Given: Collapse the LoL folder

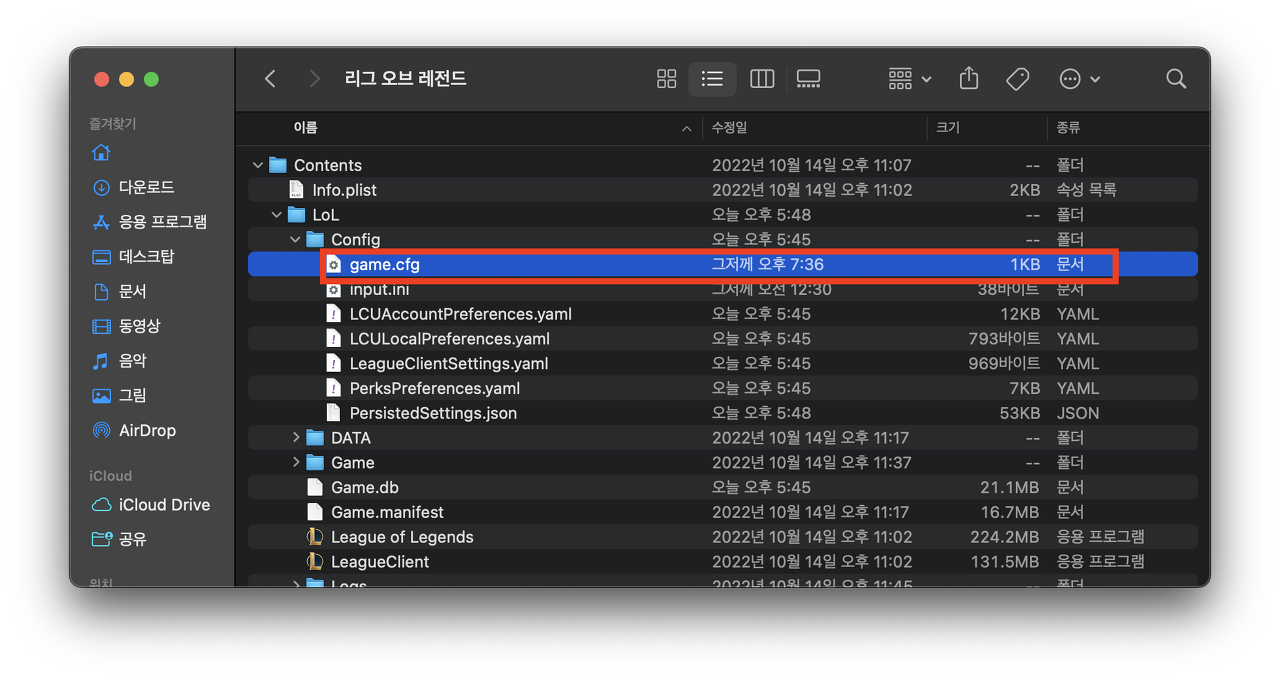Looking at the screenshot, I should [x=277, y=215].
